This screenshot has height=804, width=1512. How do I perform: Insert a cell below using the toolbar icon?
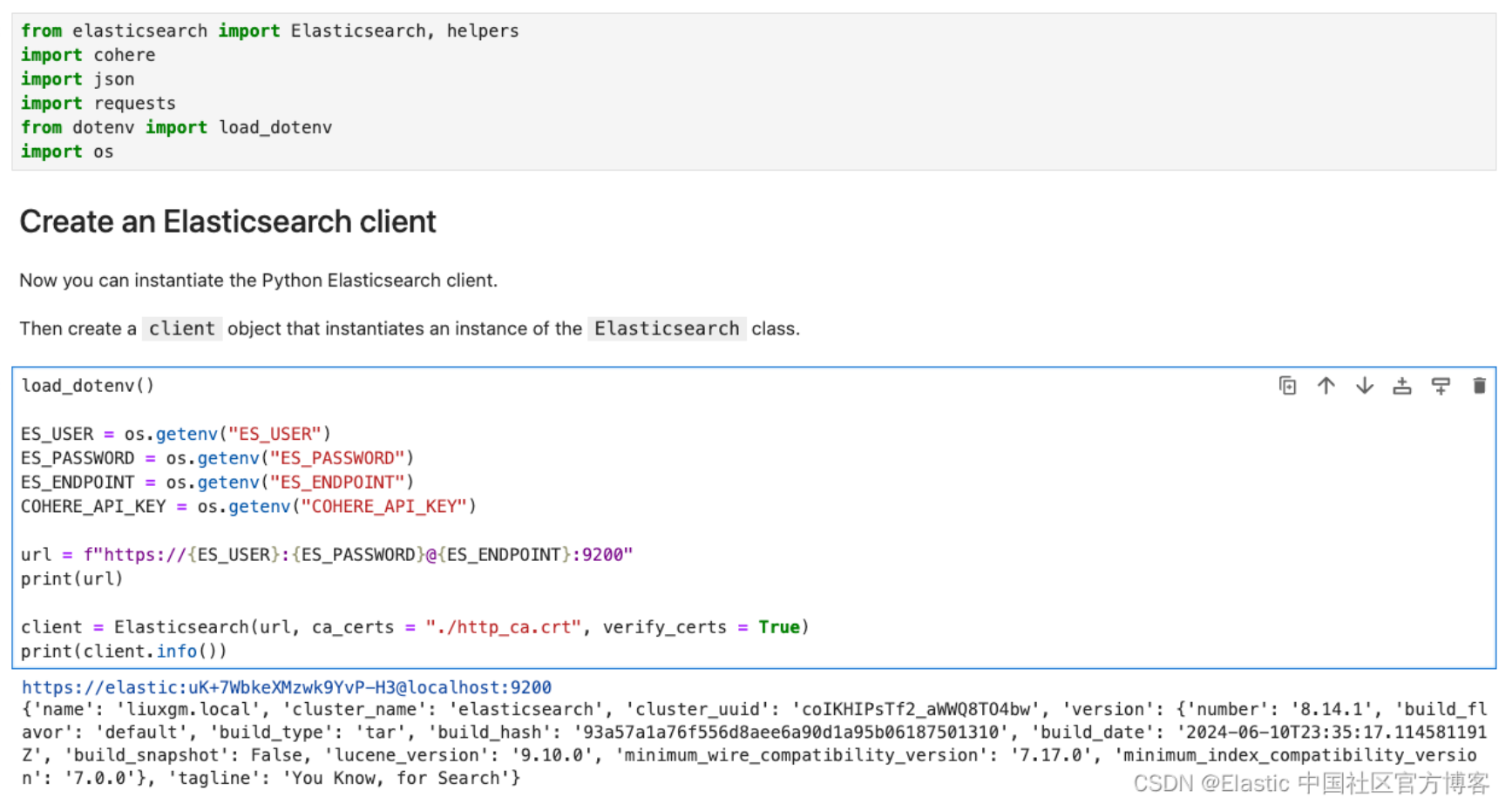pyautogui.click(x=1441, y=386)
